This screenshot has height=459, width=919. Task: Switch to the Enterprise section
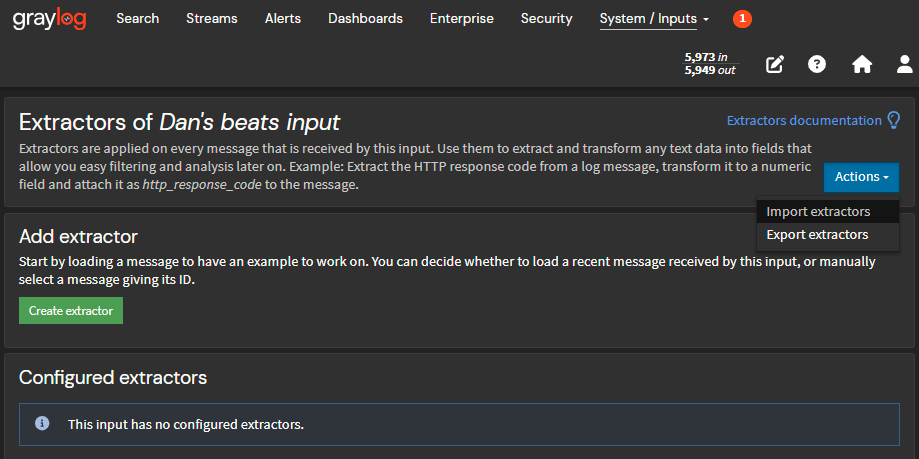point(461,19)
